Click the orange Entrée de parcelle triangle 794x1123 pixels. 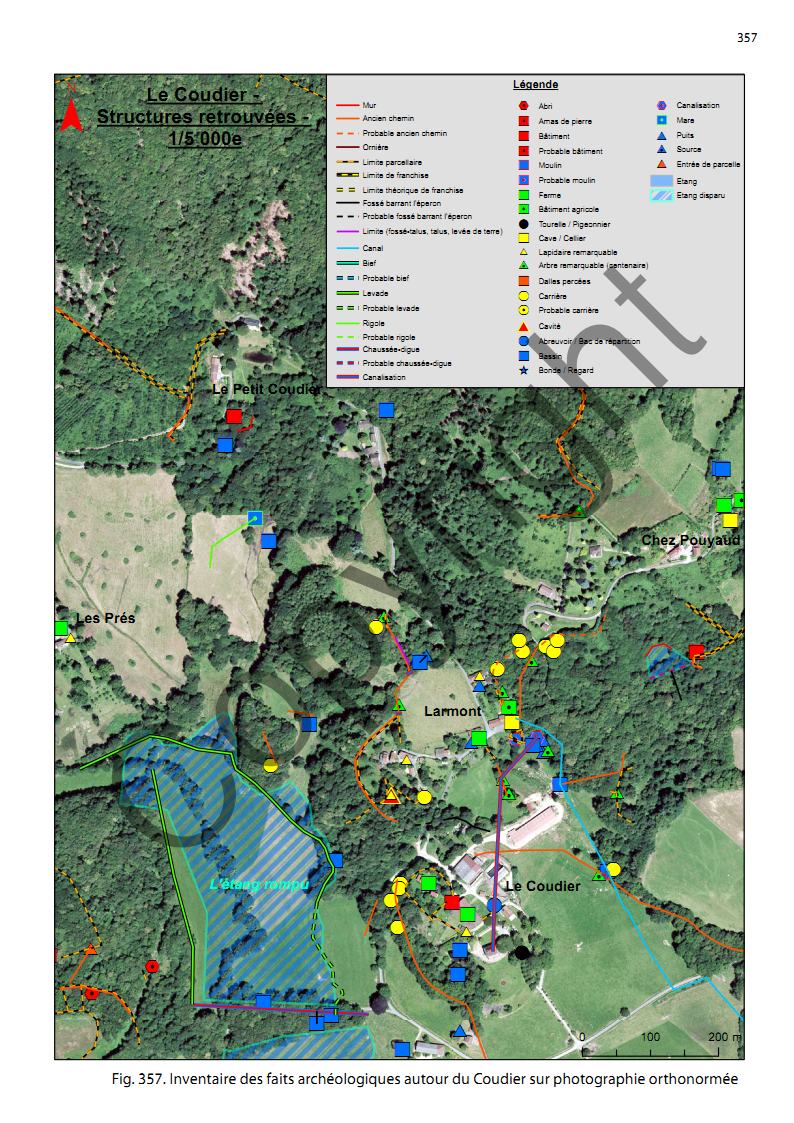pyautogui.click(x=661, y=164)
